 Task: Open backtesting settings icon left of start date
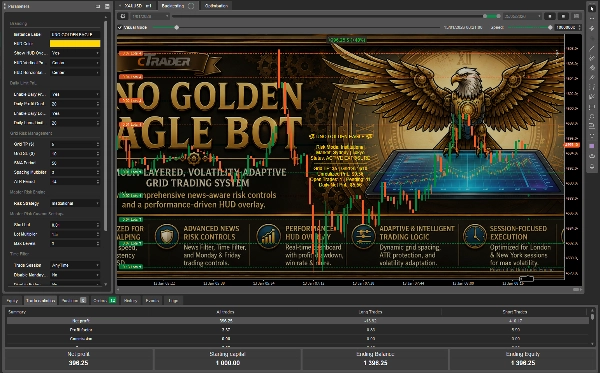tap(122, 16)
